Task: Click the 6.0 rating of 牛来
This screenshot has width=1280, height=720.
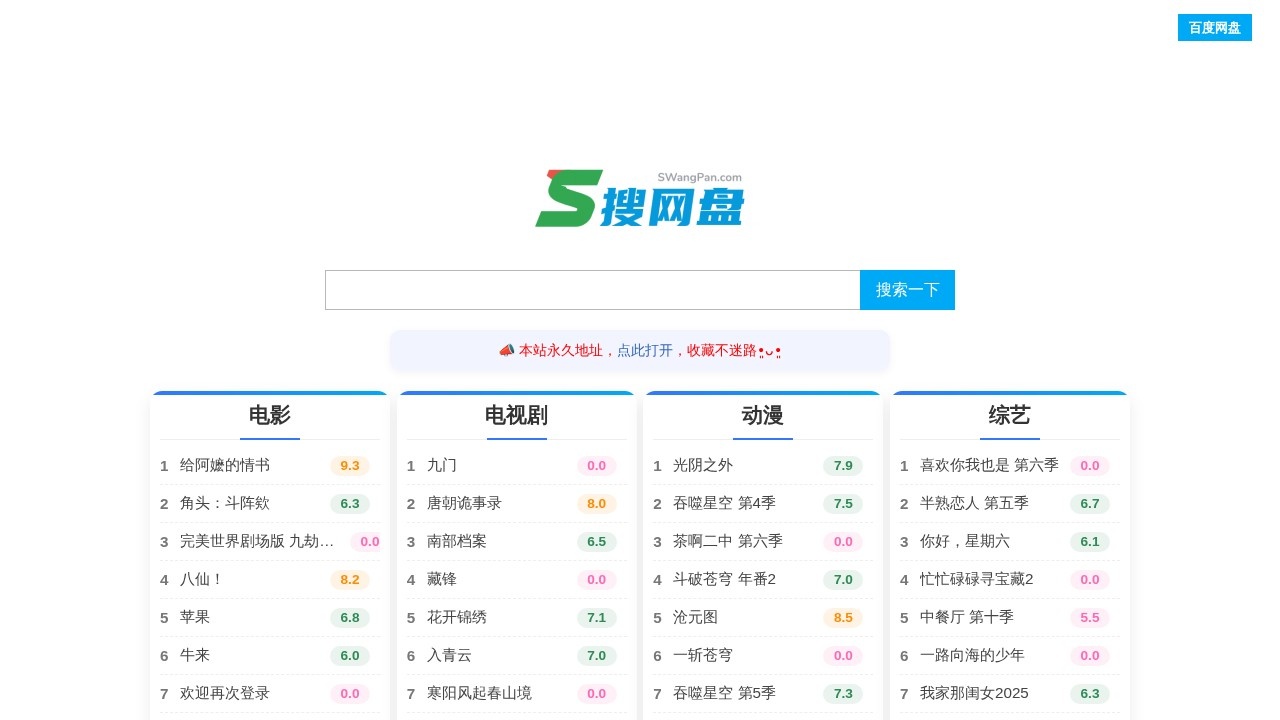Action: [x=350, y=655]
